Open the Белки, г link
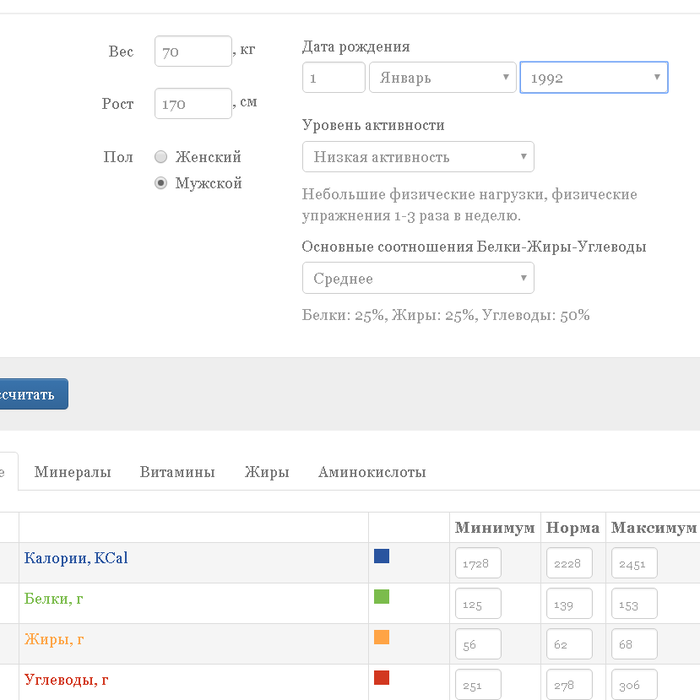The width and height of the screenshot is (700, 700). [54, 598]
